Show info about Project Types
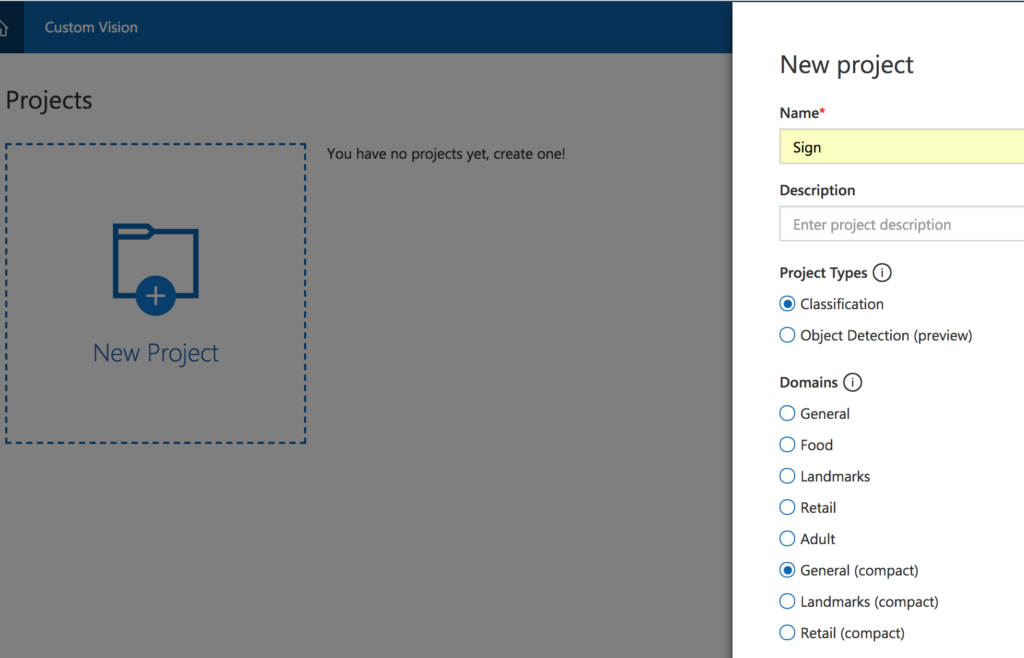Image resolution: width=1024 pixels, height=658 pixels. [882, 273]
